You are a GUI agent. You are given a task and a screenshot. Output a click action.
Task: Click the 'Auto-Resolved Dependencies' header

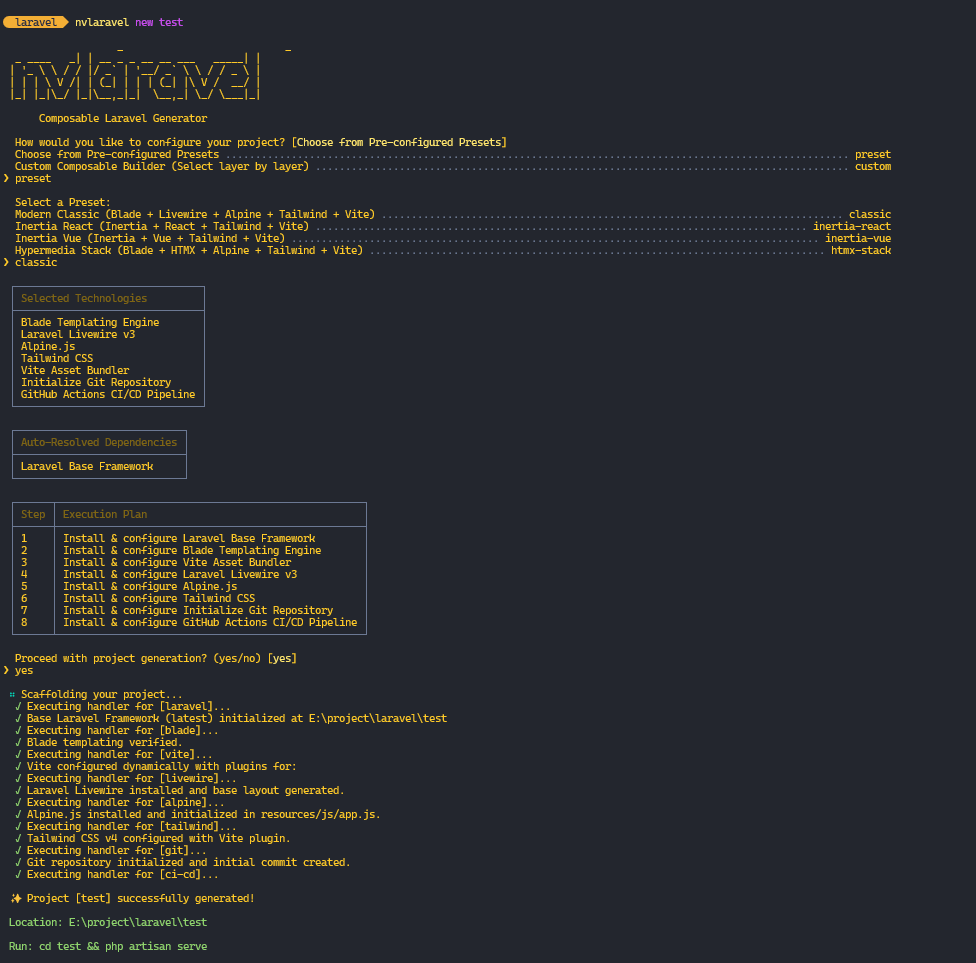pyautogui.click(x=99, y=442)
